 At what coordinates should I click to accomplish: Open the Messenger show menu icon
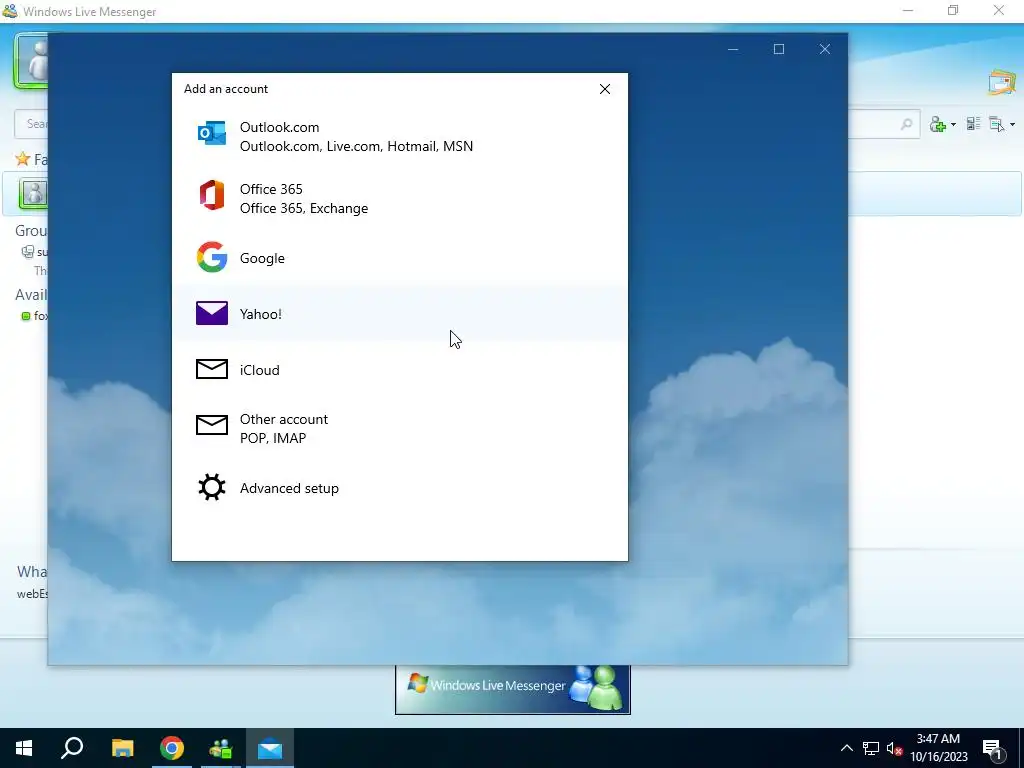pos(996,124)
